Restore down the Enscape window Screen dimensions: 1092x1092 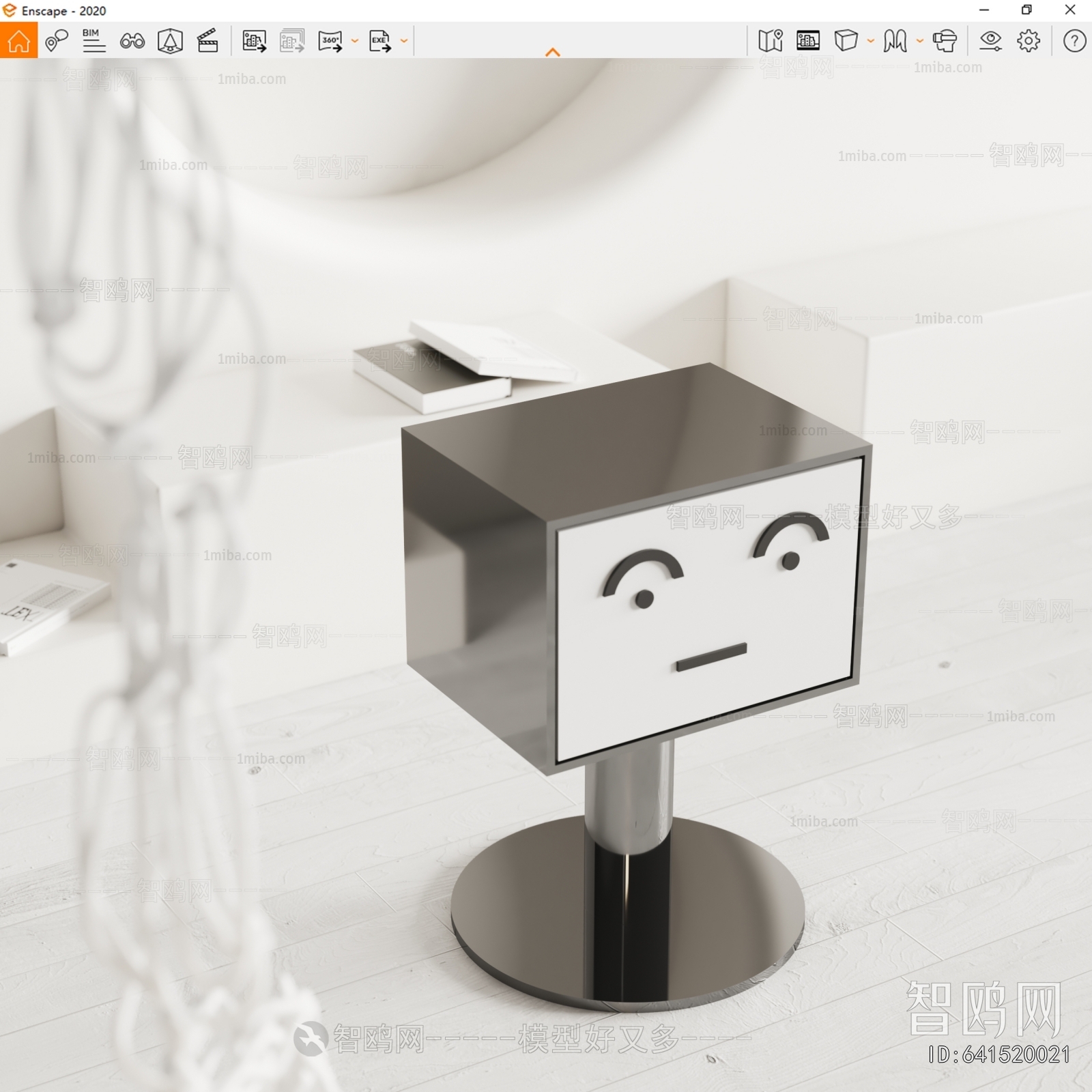point(1026,10)
